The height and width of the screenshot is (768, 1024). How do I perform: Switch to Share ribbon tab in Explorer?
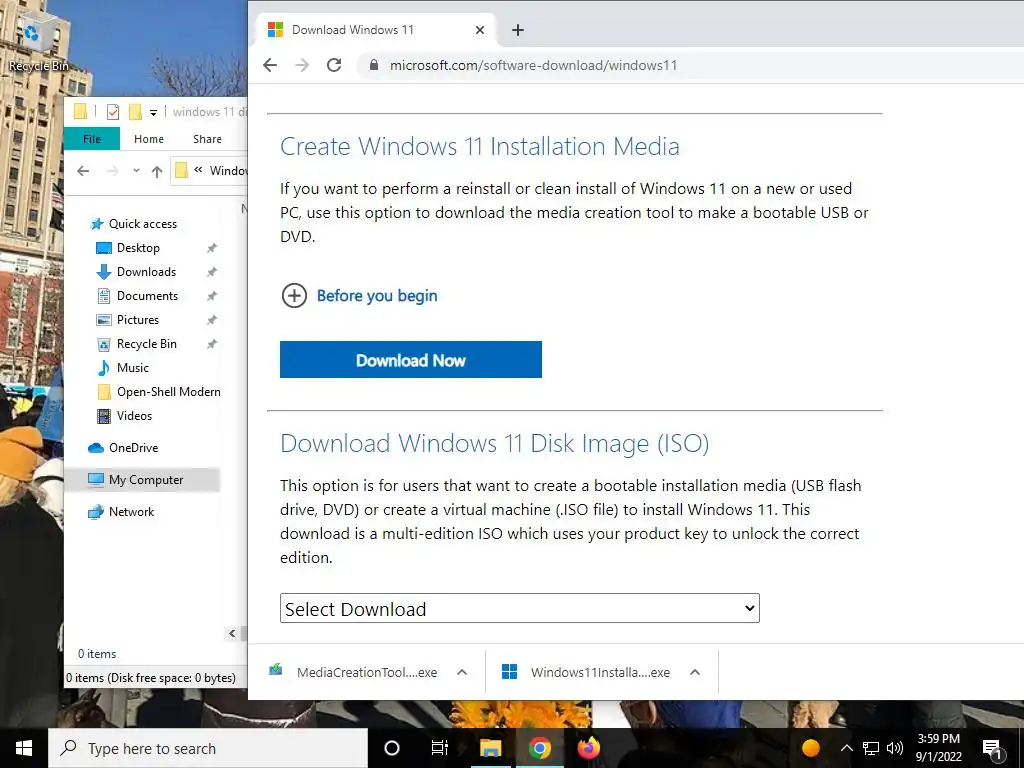[x=207, y=138]
